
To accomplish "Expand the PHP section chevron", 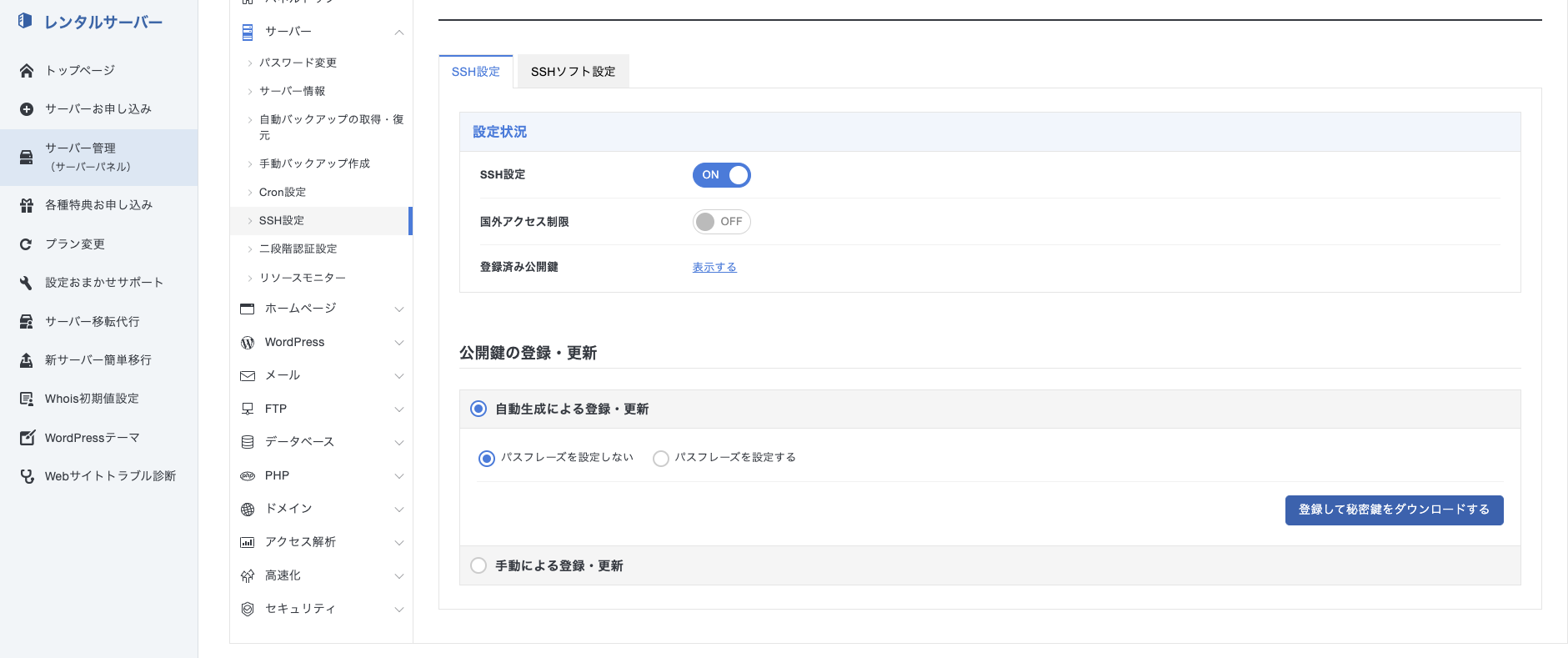I will 399,476.
